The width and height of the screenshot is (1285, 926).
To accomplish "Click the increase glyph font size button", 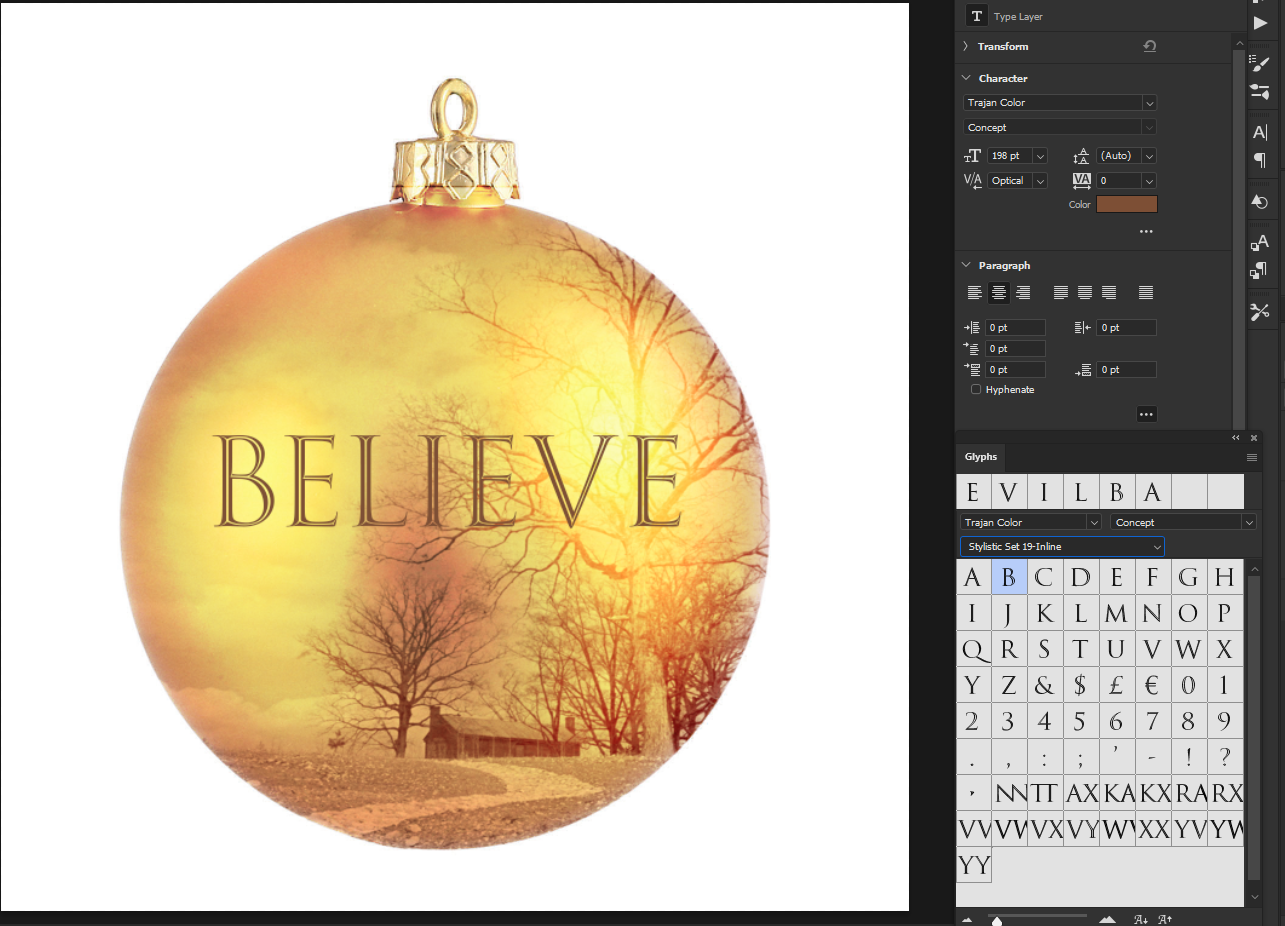I will [1163, 918].
